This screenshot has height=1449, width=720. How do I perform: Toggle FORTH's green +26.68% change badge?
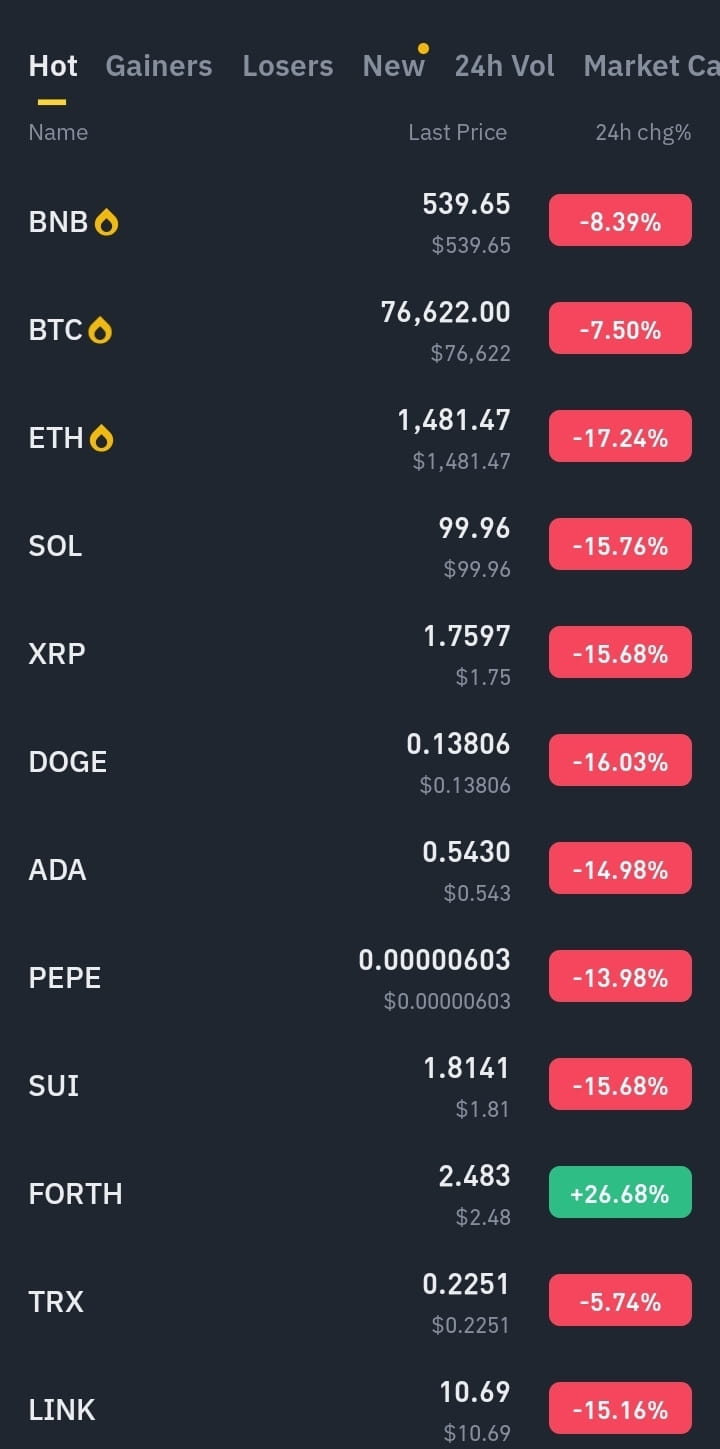tap(620, 1192)
